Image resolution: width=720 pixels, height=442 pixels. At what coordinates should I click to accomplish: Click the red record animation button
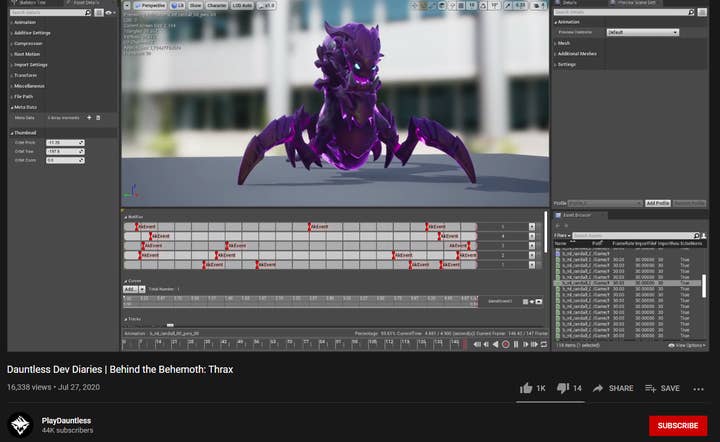point(506,344)
